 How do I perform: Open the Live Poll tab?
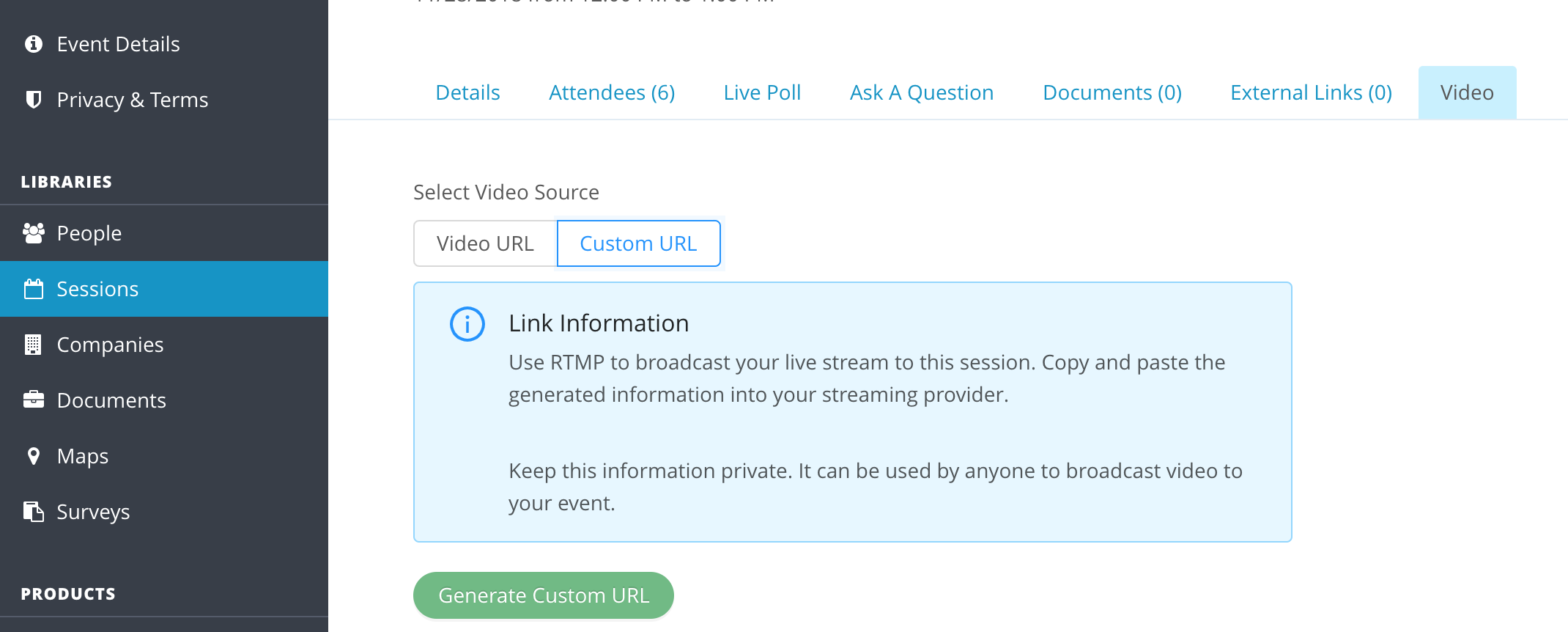pyautogui.click(x=762, y=92)
